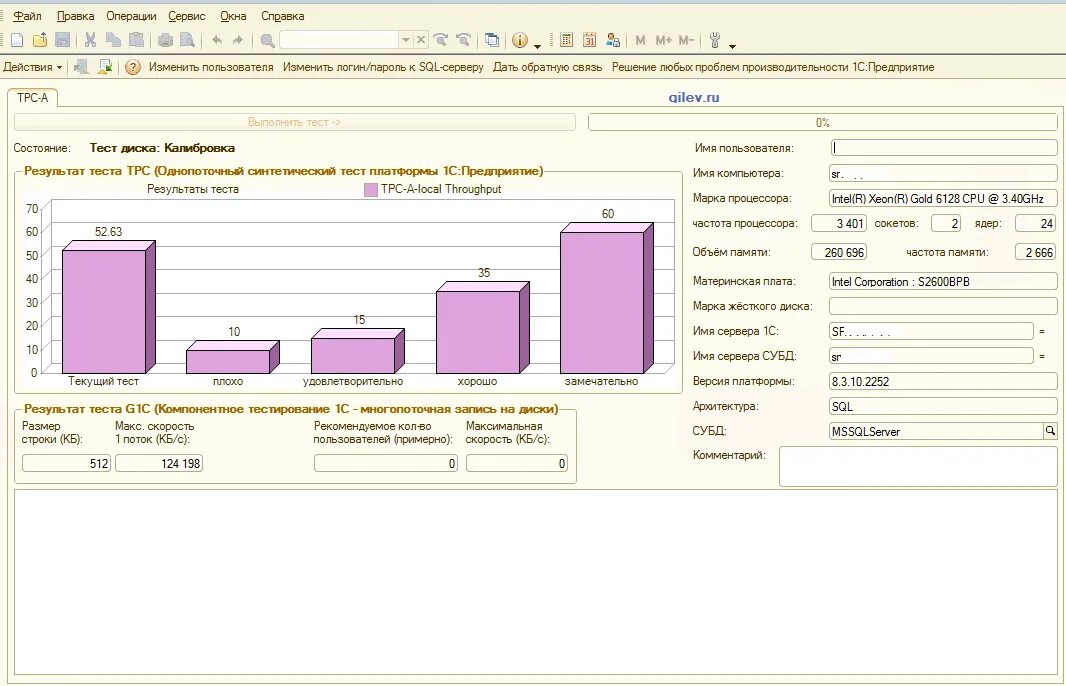Viewport: 1066px width, 686px height.
Task: Click the ядер field showing 24
Action: point(1035,223)
